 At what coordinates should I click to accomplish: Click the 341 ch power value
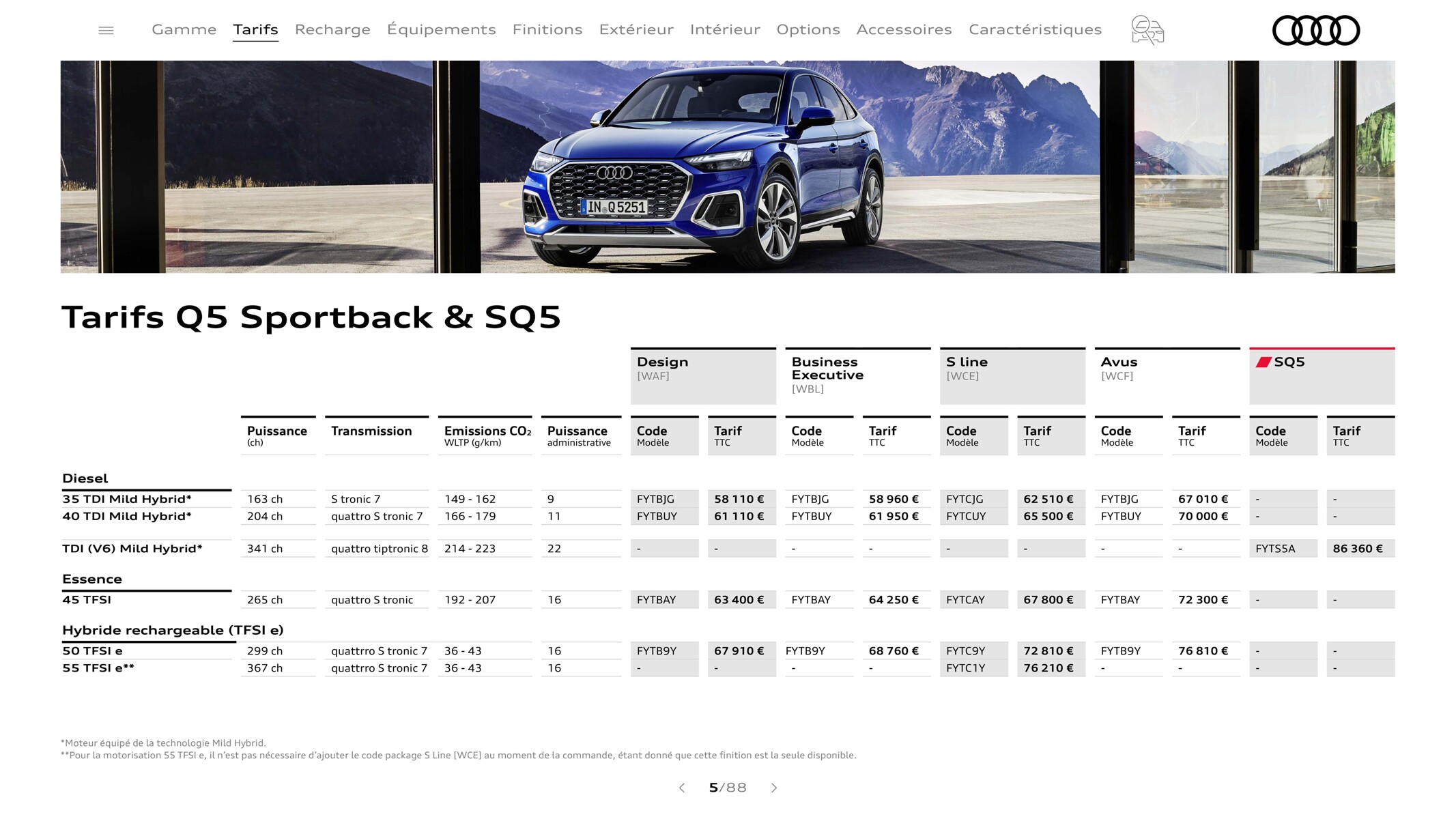click(265, 549)
